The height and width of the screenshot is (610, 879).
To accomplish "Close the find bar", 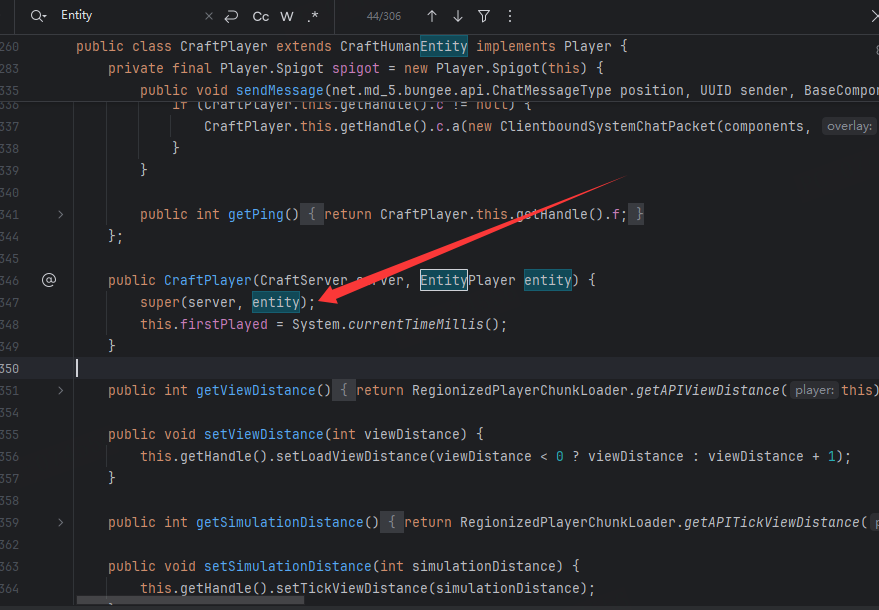I will [x=862, y=16].
